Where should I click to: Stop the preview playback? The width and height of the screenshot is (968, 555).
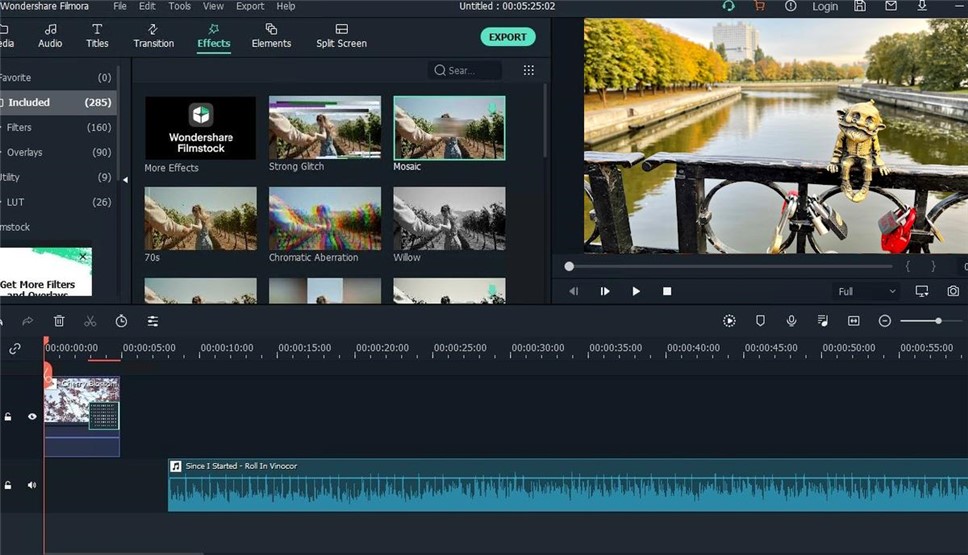[x=667, y=291]
